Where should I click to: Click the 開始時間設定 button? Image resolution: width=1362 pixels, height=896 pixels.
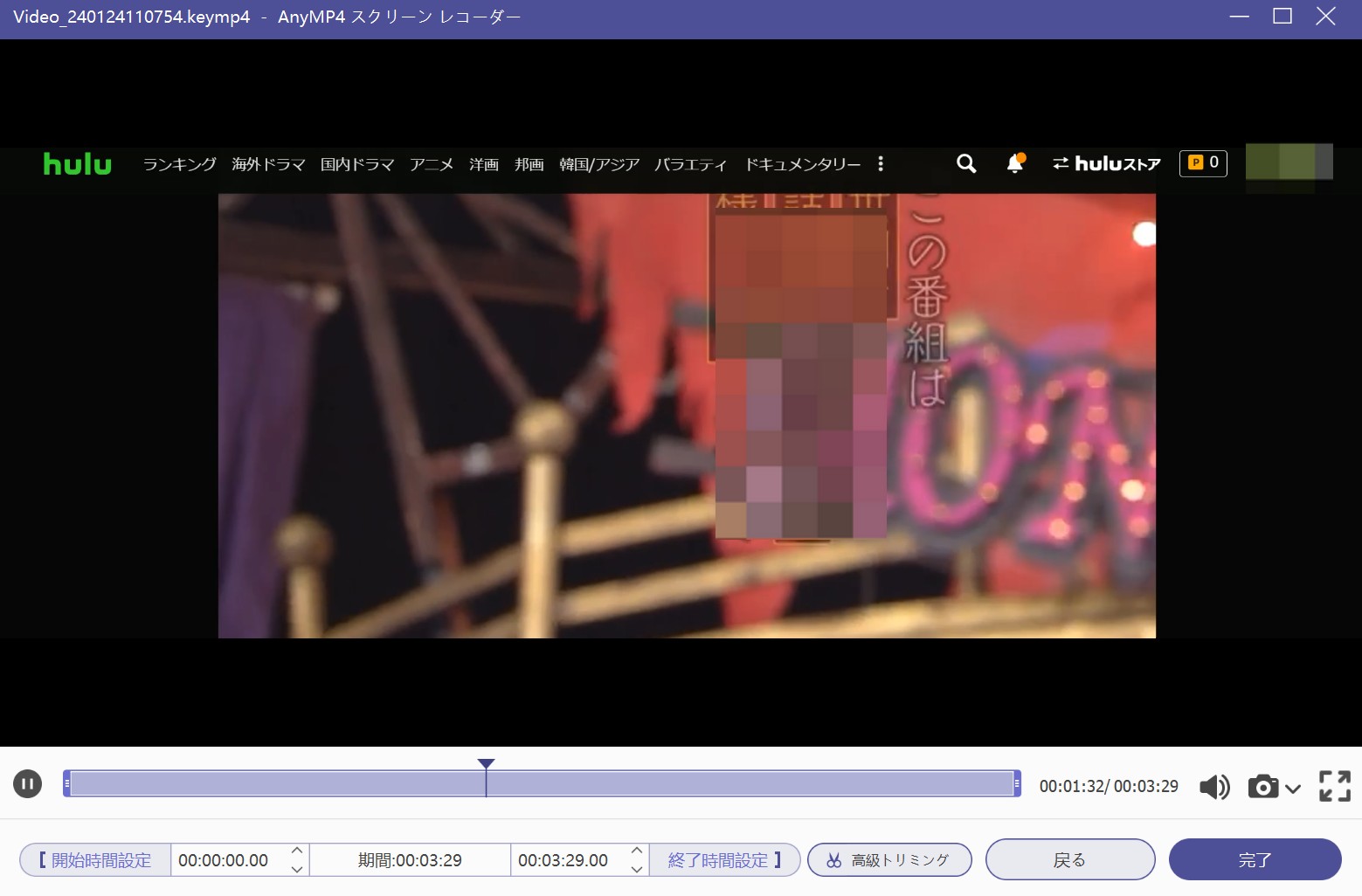click(95, 860)
